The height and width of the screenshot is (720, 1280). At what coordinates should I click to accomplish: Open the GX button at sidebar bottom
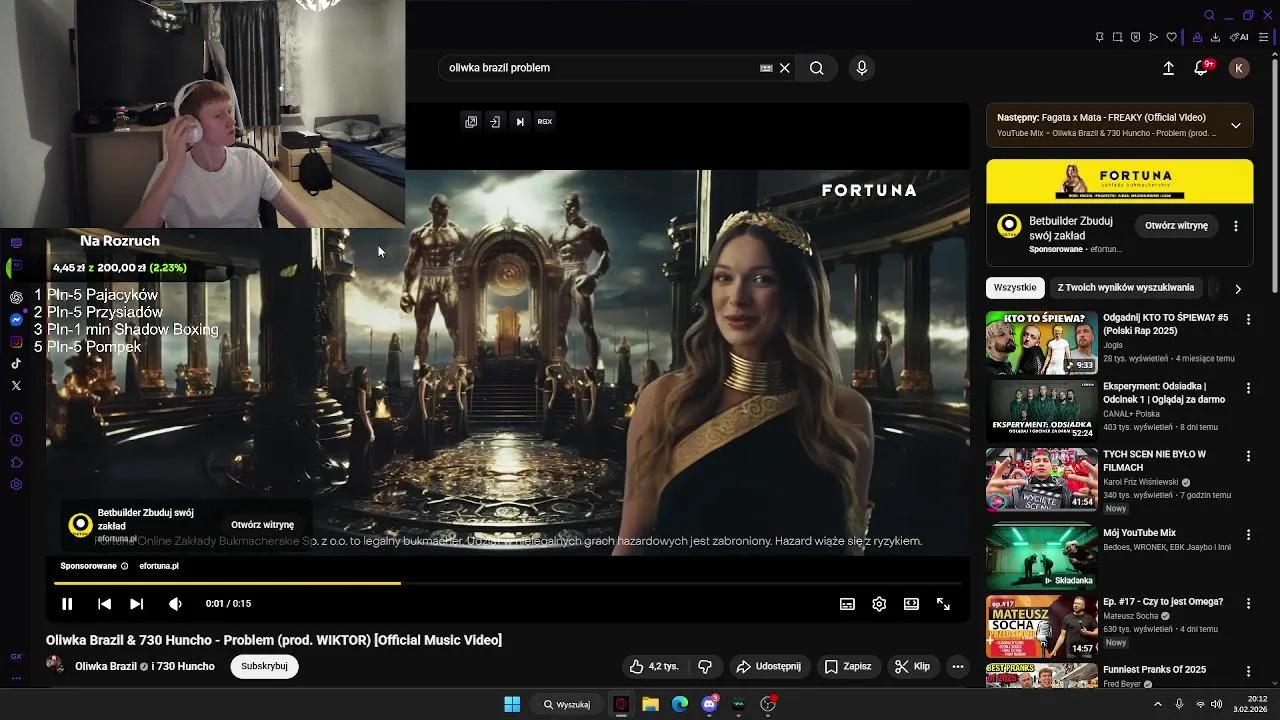tap(16, 657)
